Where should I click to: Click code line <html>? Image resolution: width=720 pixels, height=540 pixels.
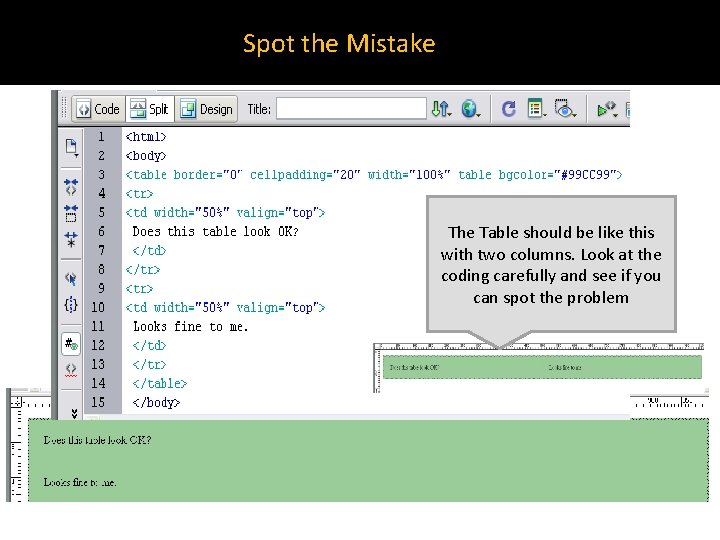pos(146,137)
